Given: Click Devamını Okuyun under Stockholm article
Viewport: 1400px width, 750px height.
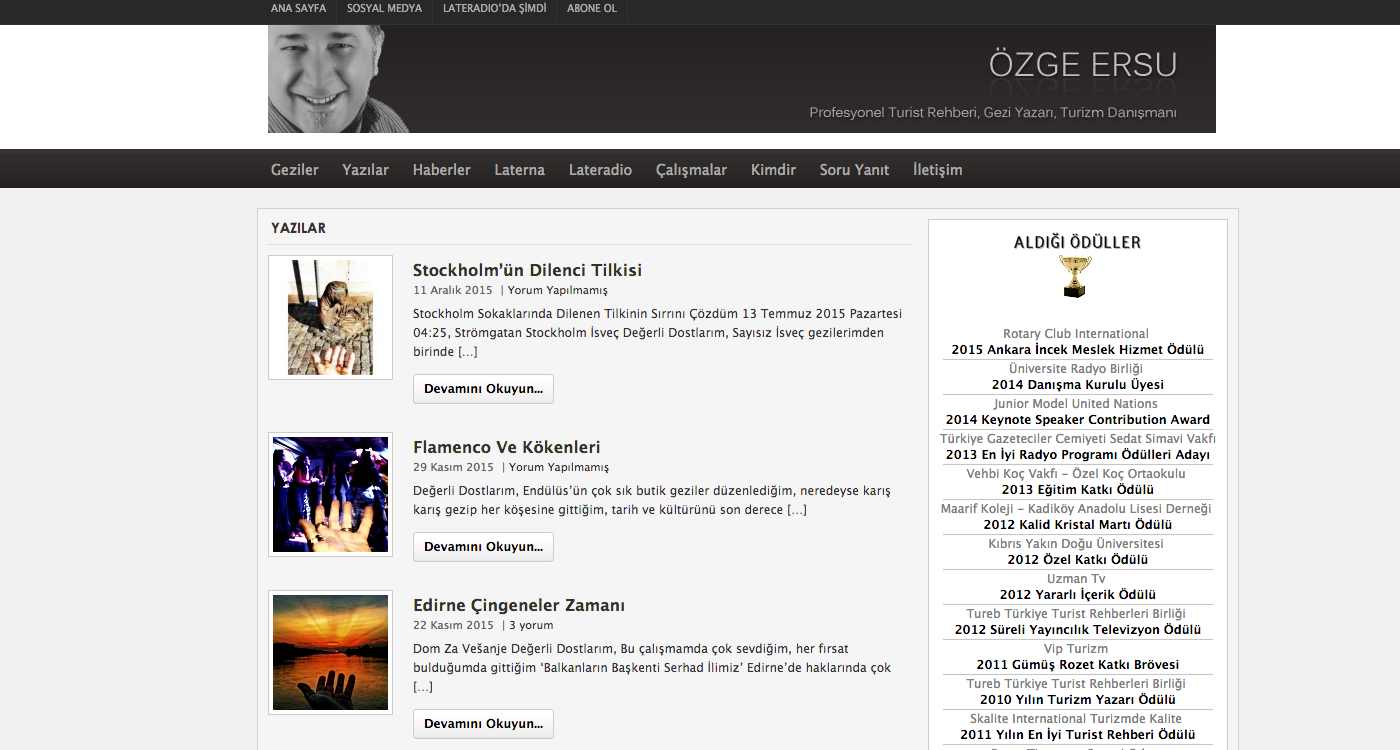Looking at the screenshot, I should pyautogui.click(x=483, y=389).
